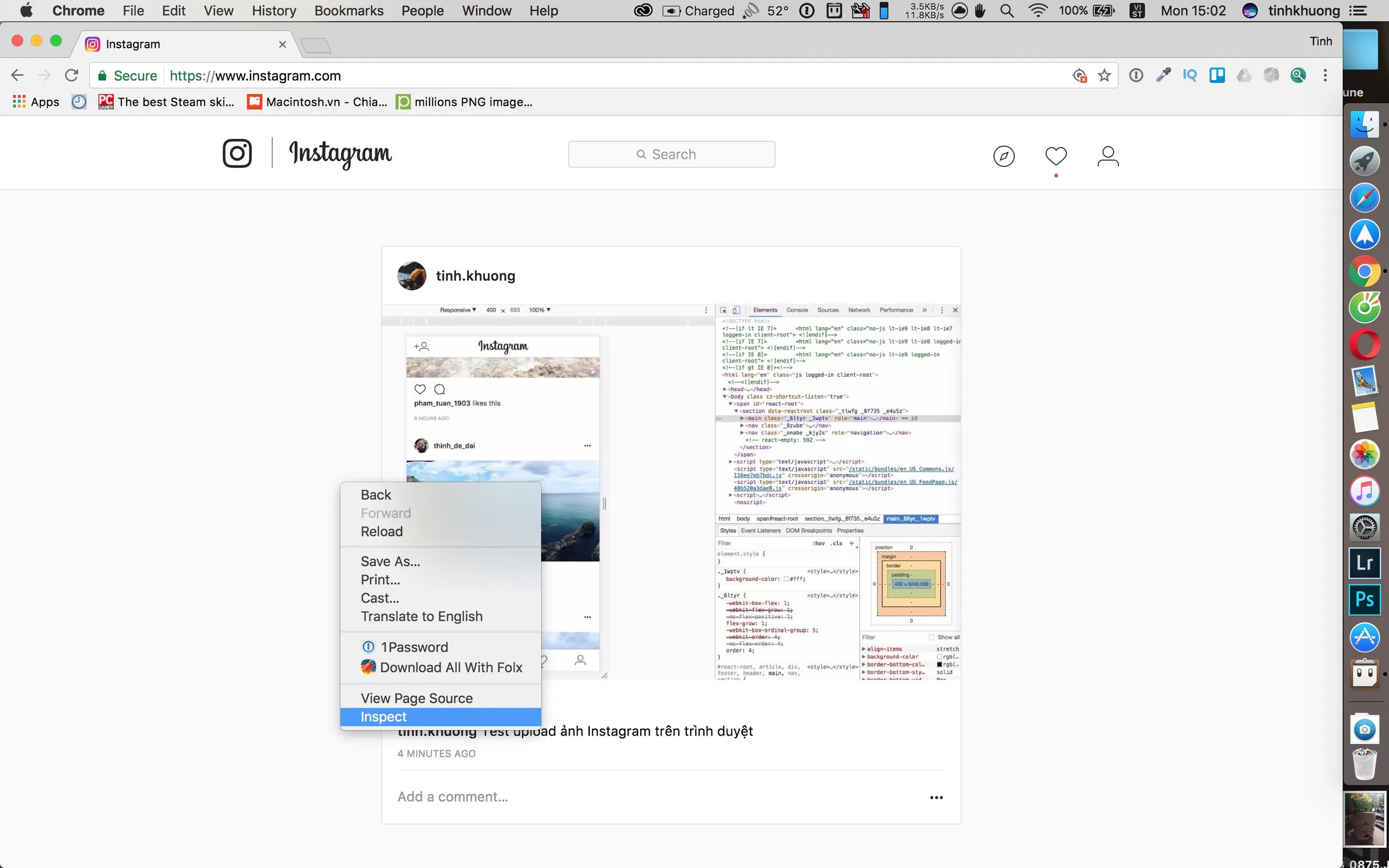Screen dimensions: 1389x868
Task: Choose Print... in the context menu
Action: pyautogui.click(x=441, y=580)
